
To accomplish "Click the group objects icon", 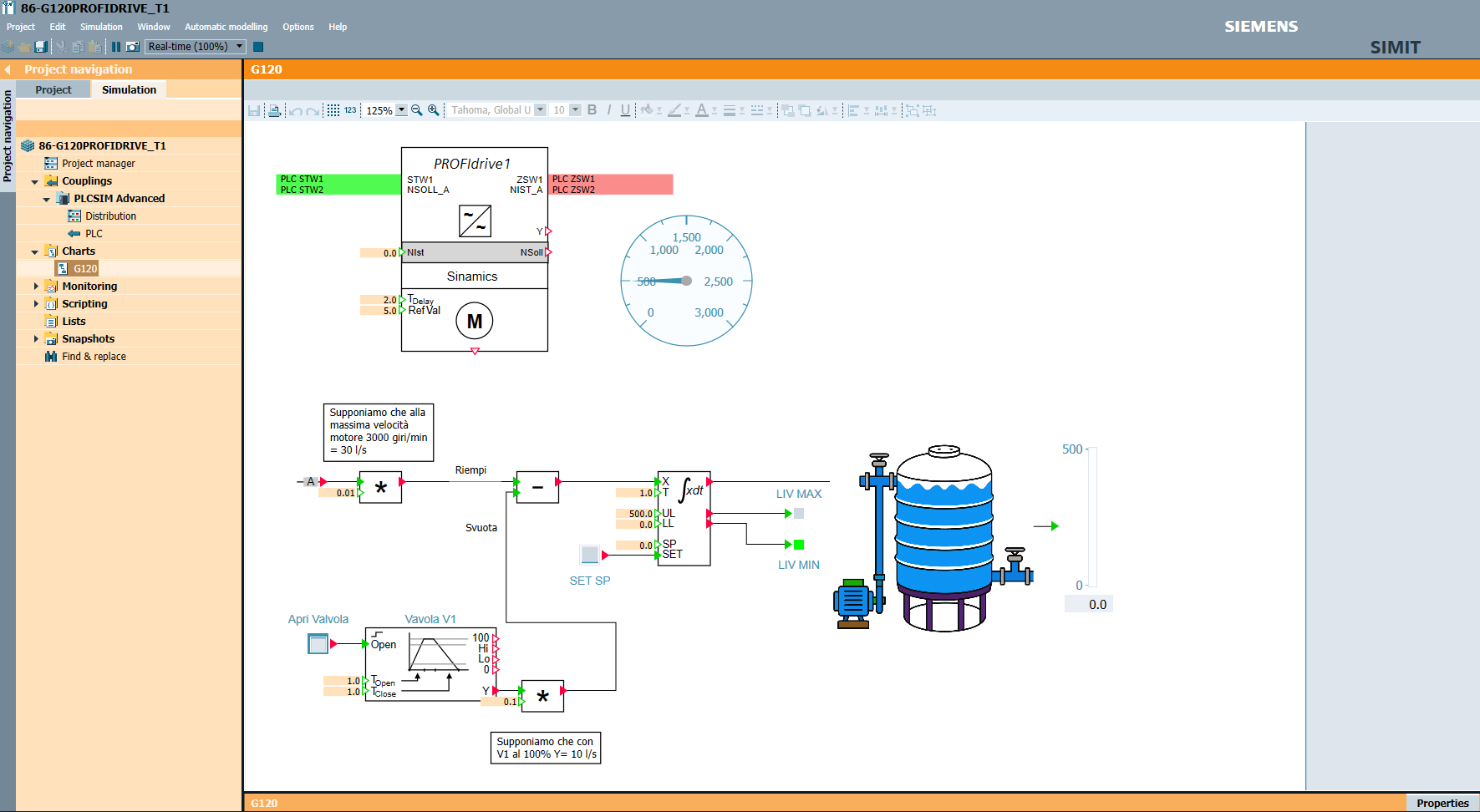I will click(912, 110).
